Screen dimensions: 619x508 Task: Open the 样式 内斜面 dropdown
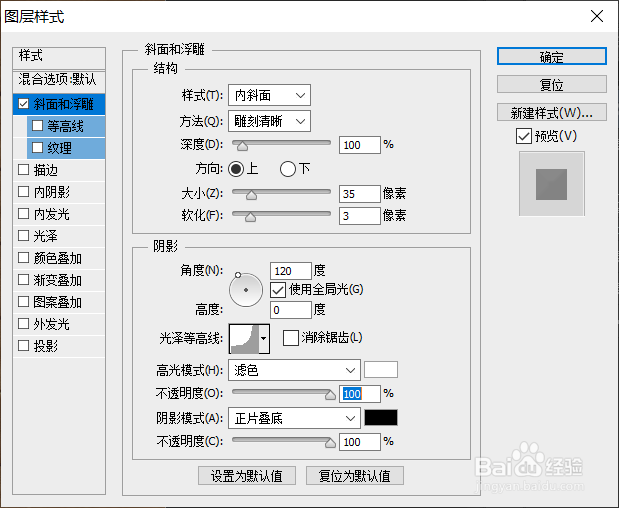pyautogui.click(x=269, y=95)
